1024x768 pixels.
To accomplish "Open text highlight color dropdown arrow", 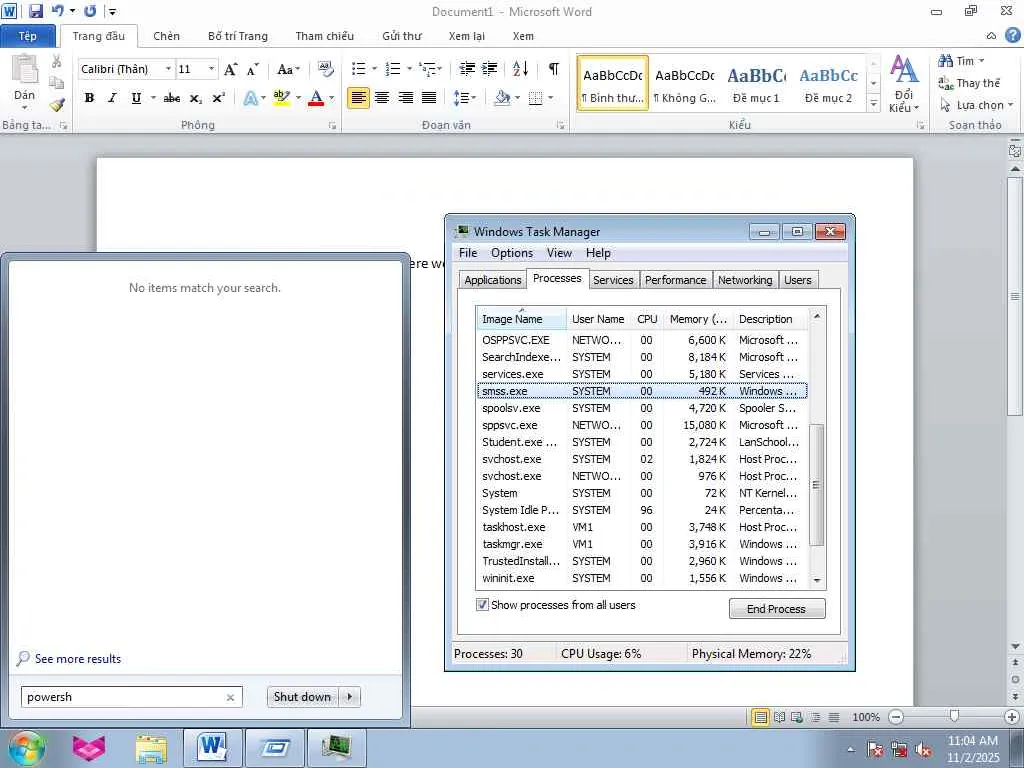I will pos(298,98).
